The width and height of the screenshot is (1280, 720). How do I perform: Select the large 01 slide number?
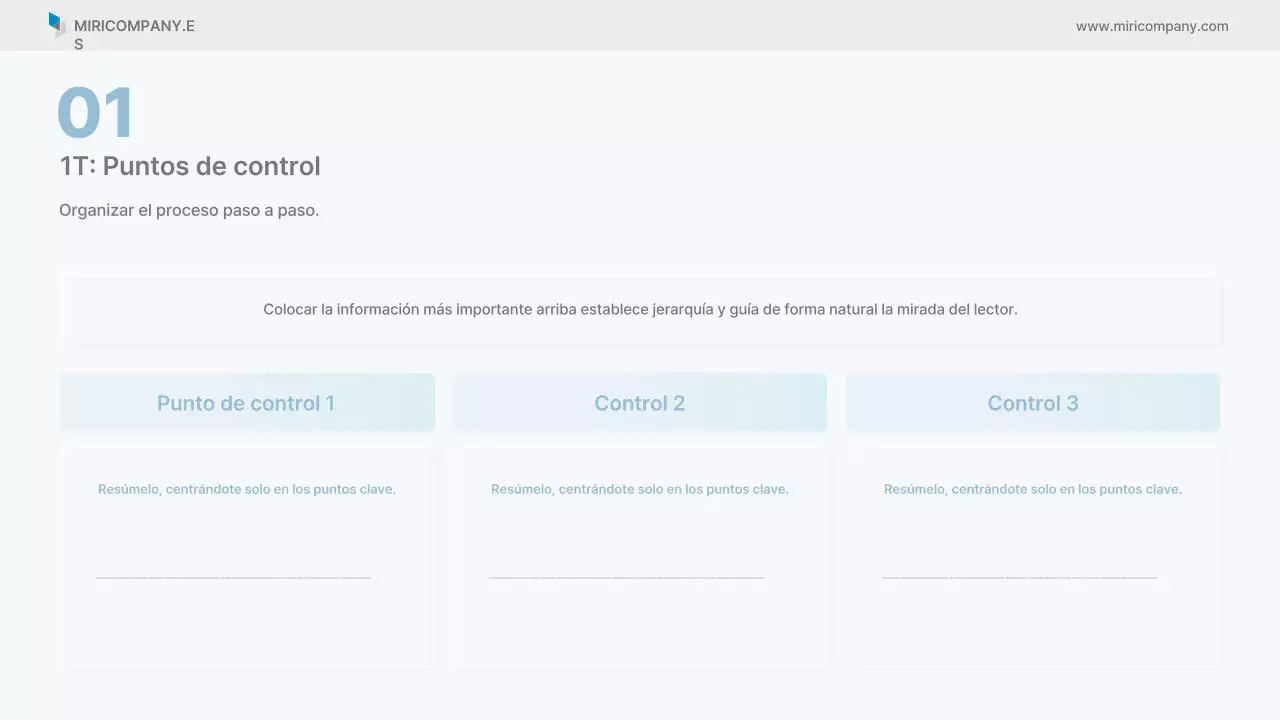(x=96, y=112)
